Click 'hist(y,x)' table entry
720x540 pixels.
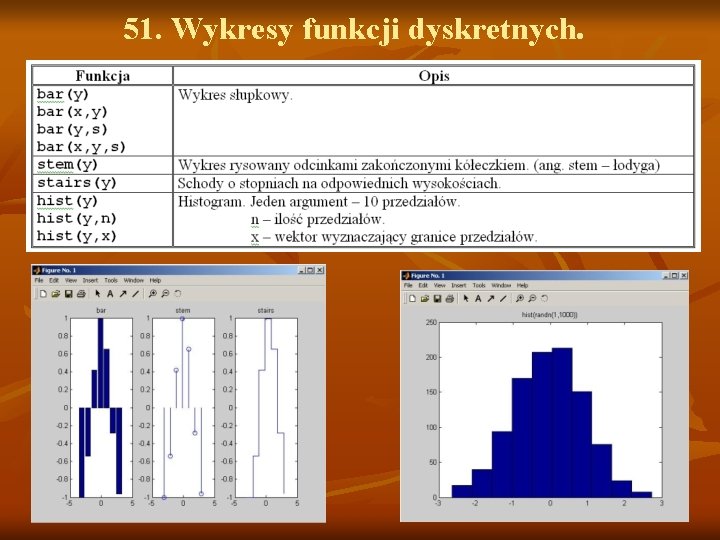(x=77, y=236)
